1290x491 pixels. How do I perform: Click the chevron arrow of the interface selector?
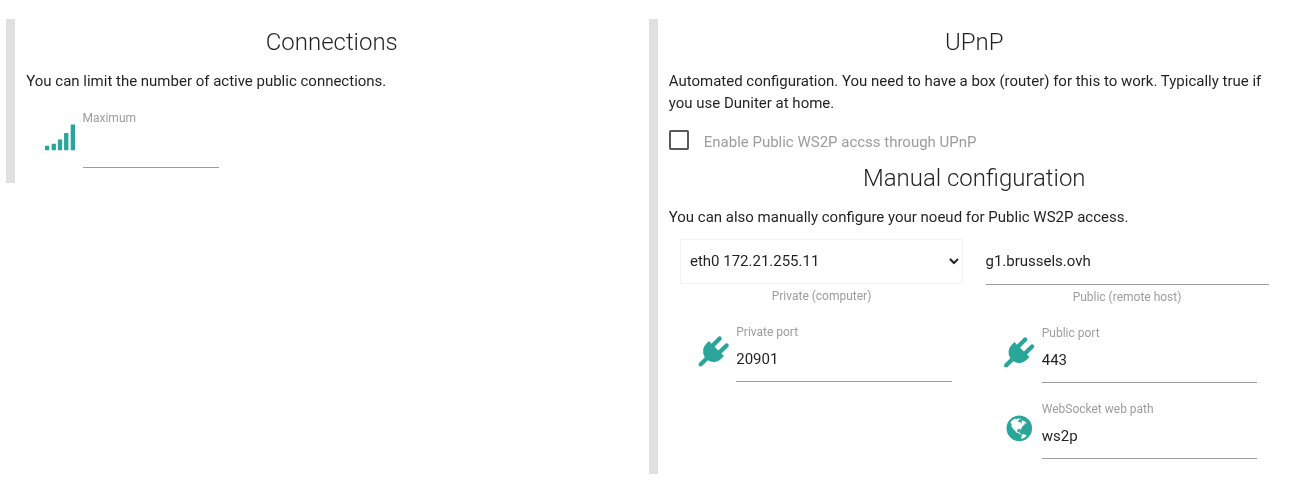point(951,261)
